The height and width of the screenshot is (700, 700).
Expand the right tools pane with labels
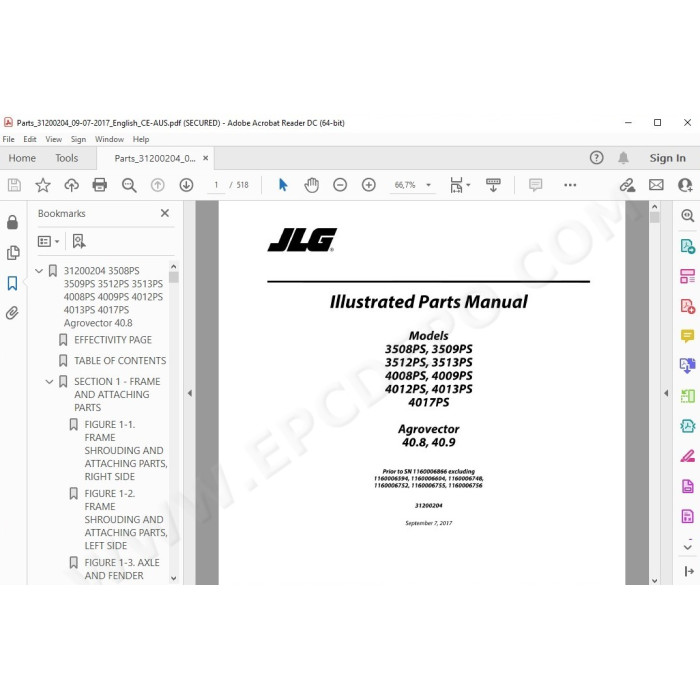[x=688, y=571]
